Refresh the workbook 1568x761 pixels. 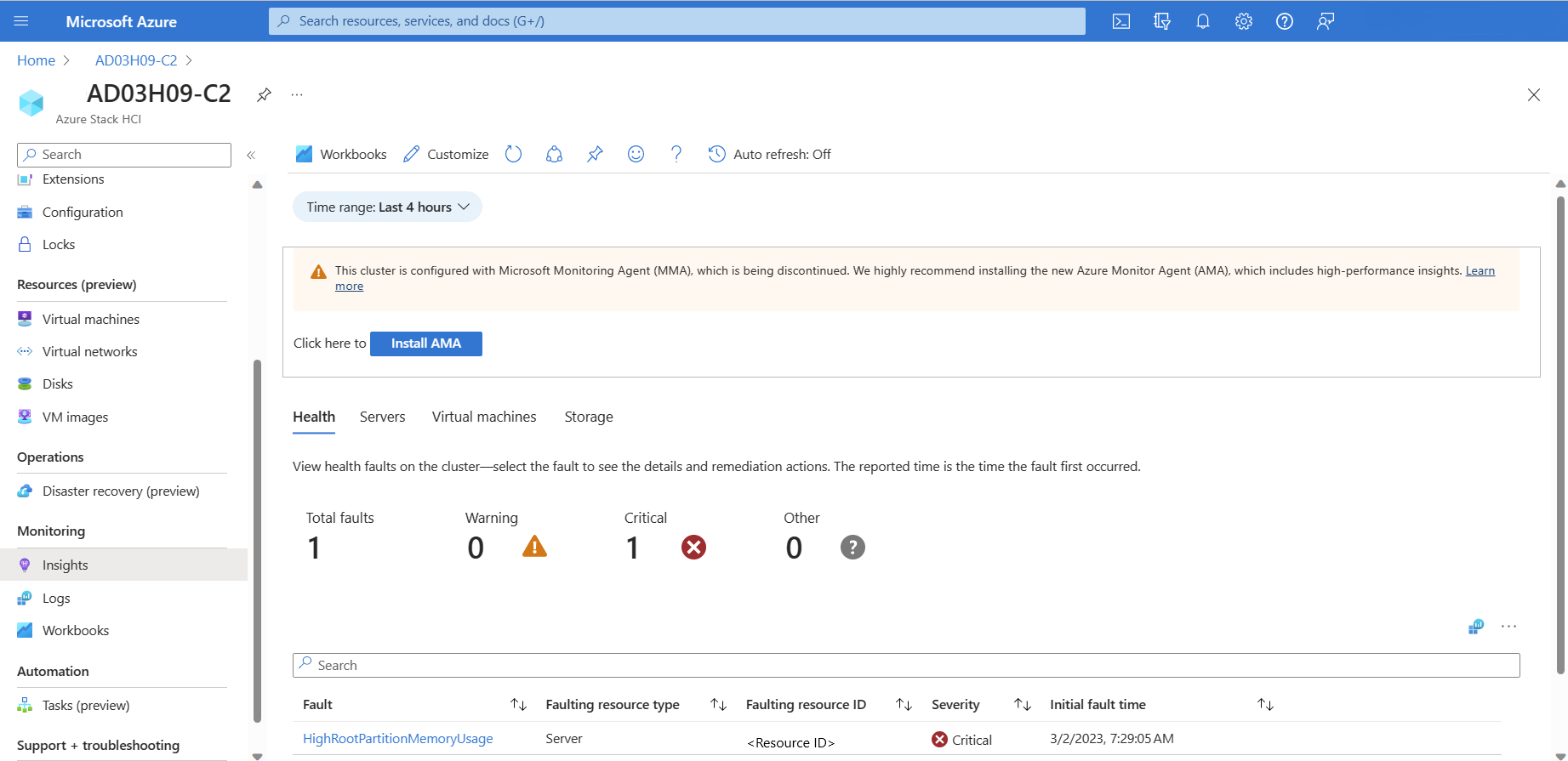tap(513, 154)
